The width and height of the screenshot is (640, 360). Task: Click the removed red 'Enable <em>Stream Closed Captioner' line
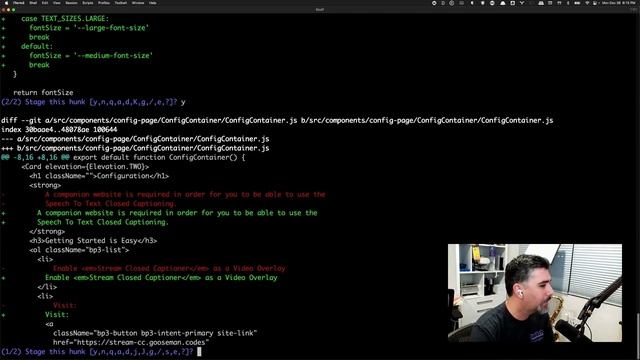pyautogui.click(x=169, y=269)
